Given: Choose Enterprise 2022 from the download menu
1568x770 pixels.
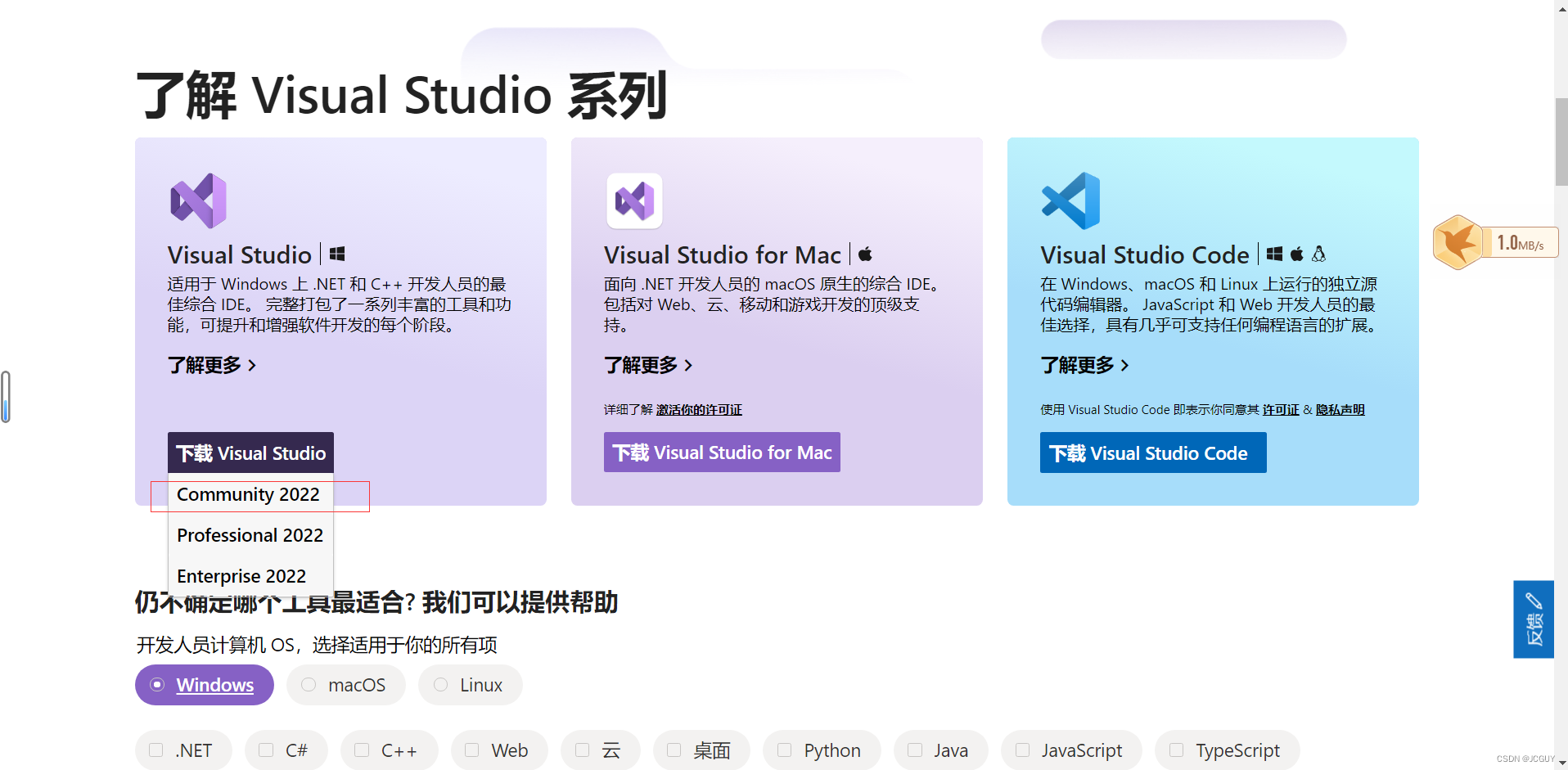Looking at the screenshot, I should (x=250, y=576).
